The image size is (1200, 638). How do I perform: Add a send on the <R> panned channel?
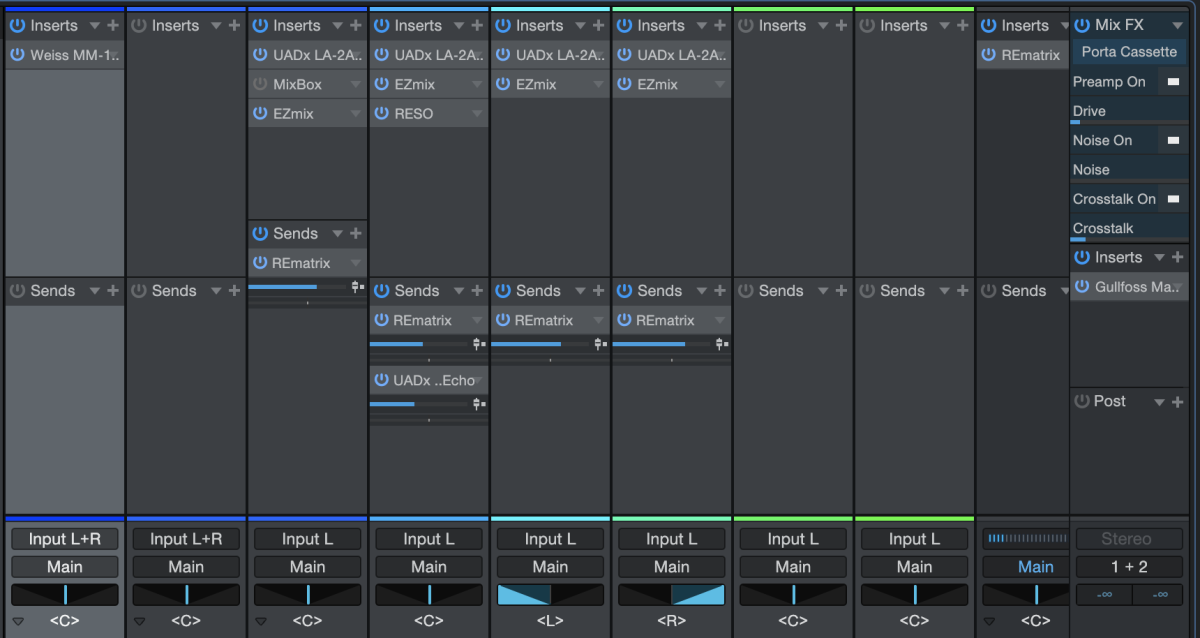point(720,291)
